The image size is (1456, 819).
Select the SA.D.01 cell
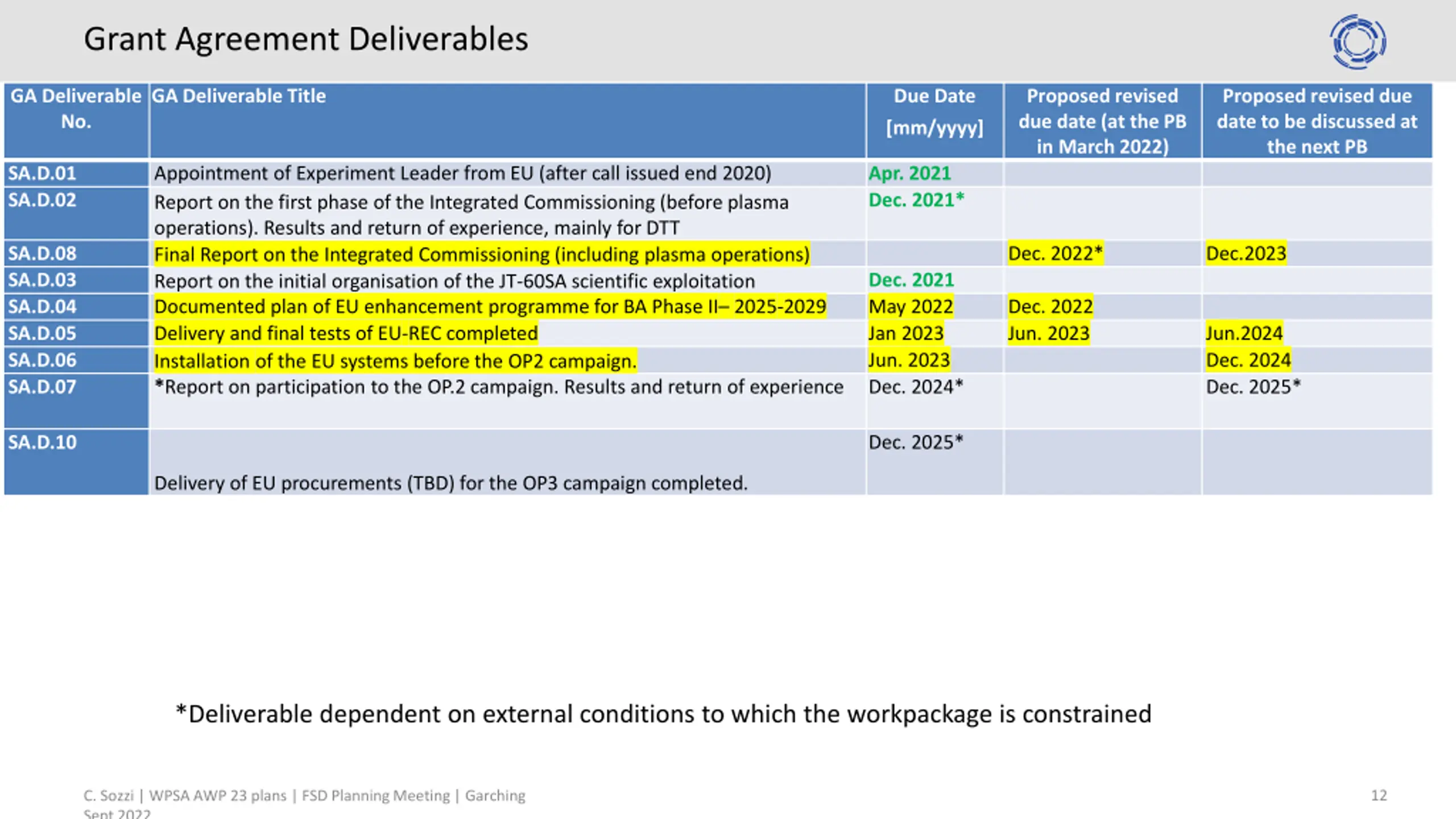click(x=76, y=173)
